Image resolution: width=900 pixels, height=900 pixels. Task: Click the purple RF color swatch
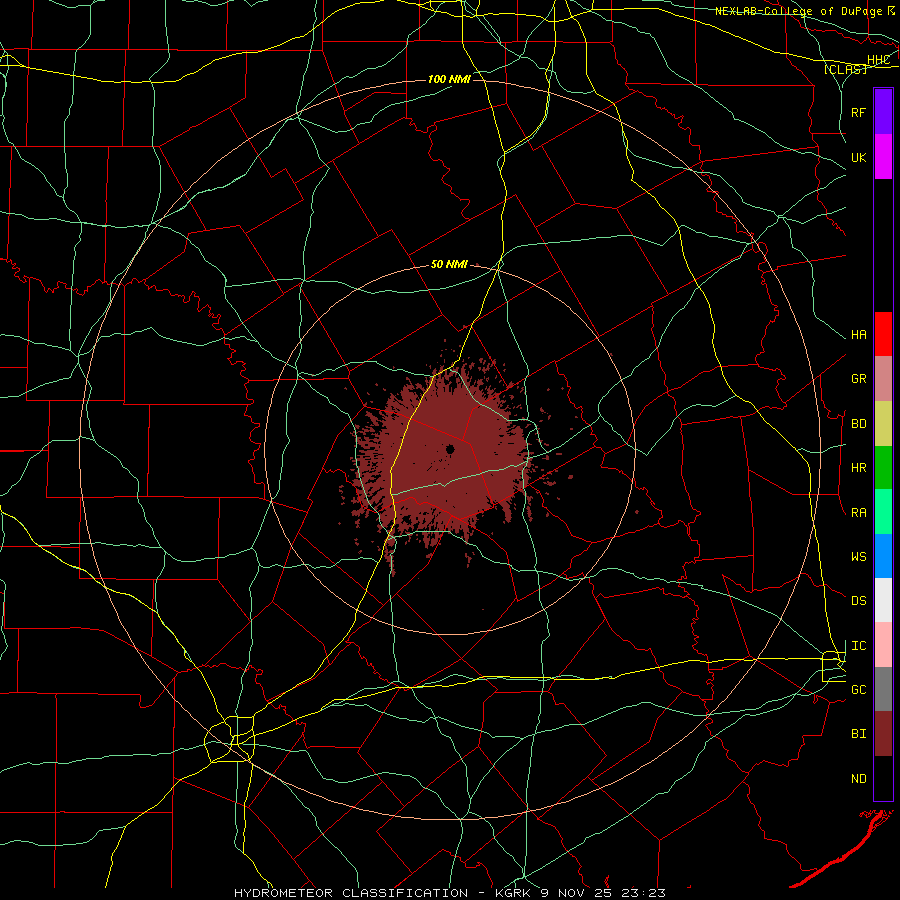[883, 112]
